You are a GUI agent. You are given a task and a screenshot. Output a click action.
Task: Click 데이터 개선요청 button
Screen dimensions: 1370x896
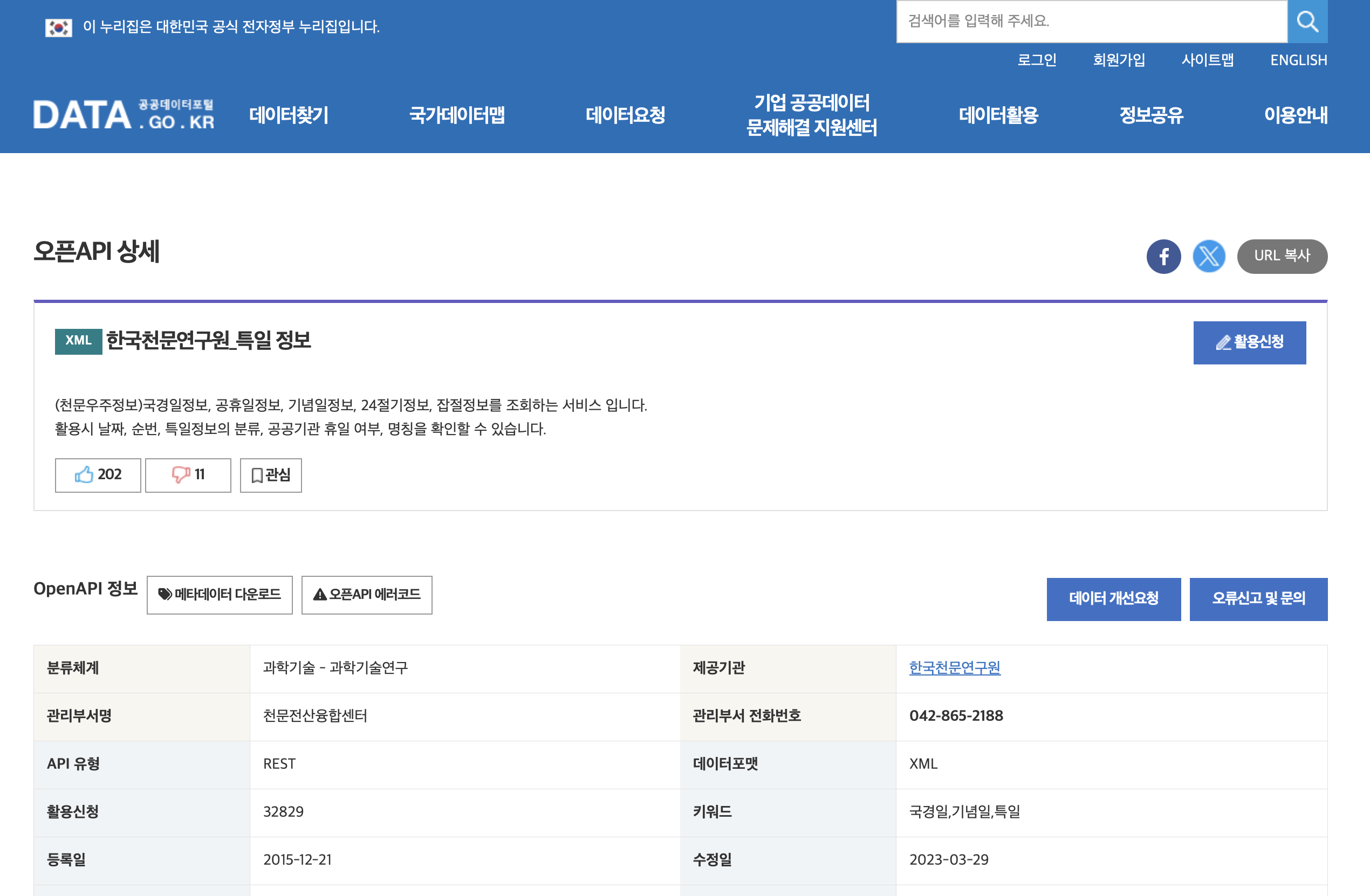point(1113,598)
